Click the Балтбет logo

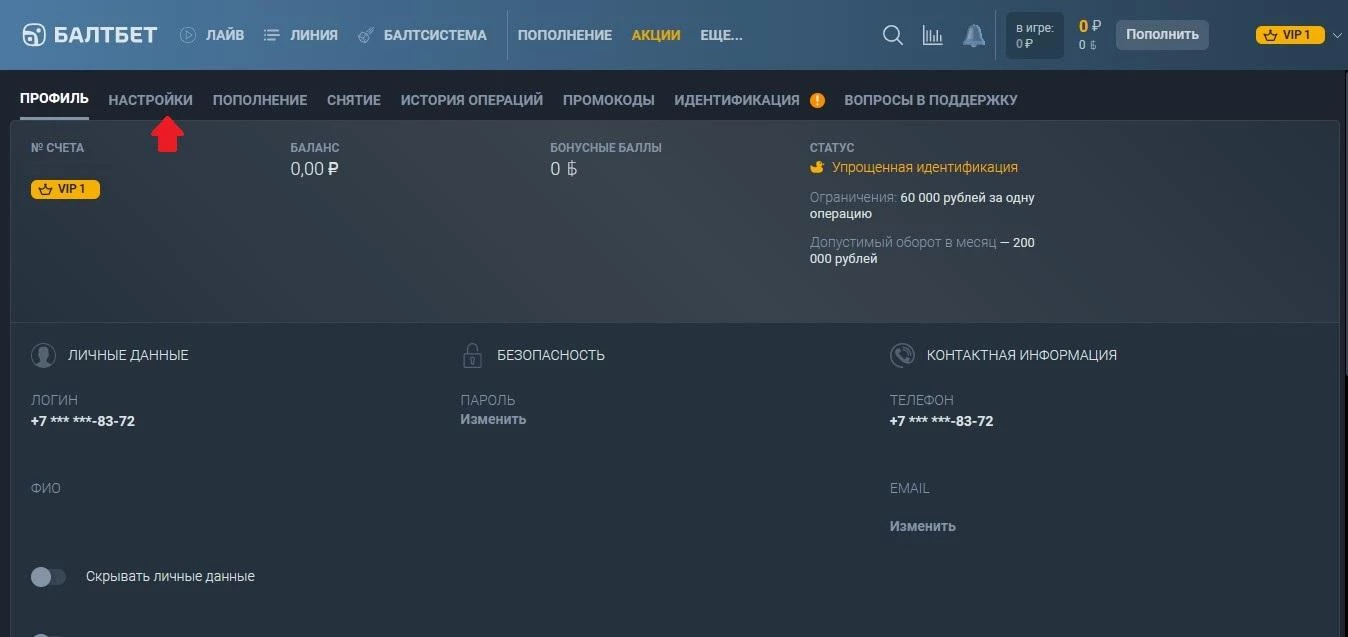90,35
